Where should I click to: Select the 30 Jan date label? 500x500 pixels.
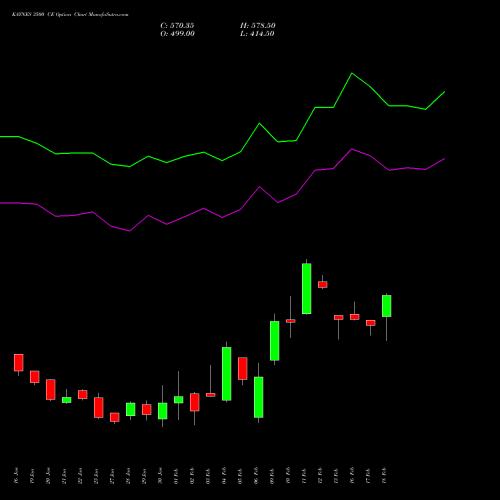point(160,476)
